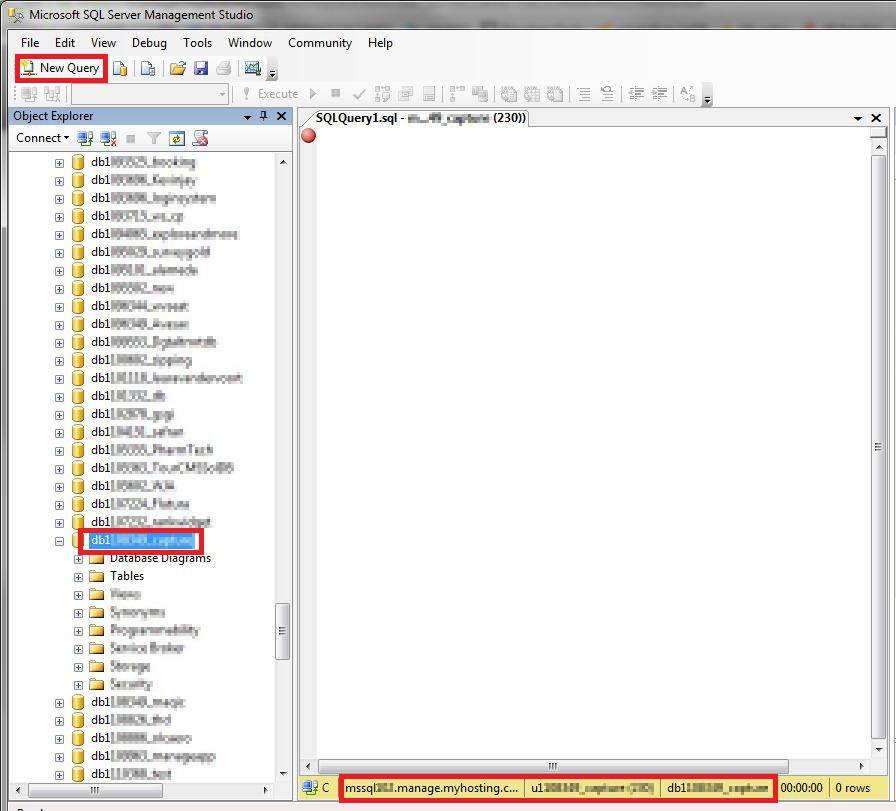Expand the Database Diagrams folder
Screen dimensions: 896x811
pos(78,559)
